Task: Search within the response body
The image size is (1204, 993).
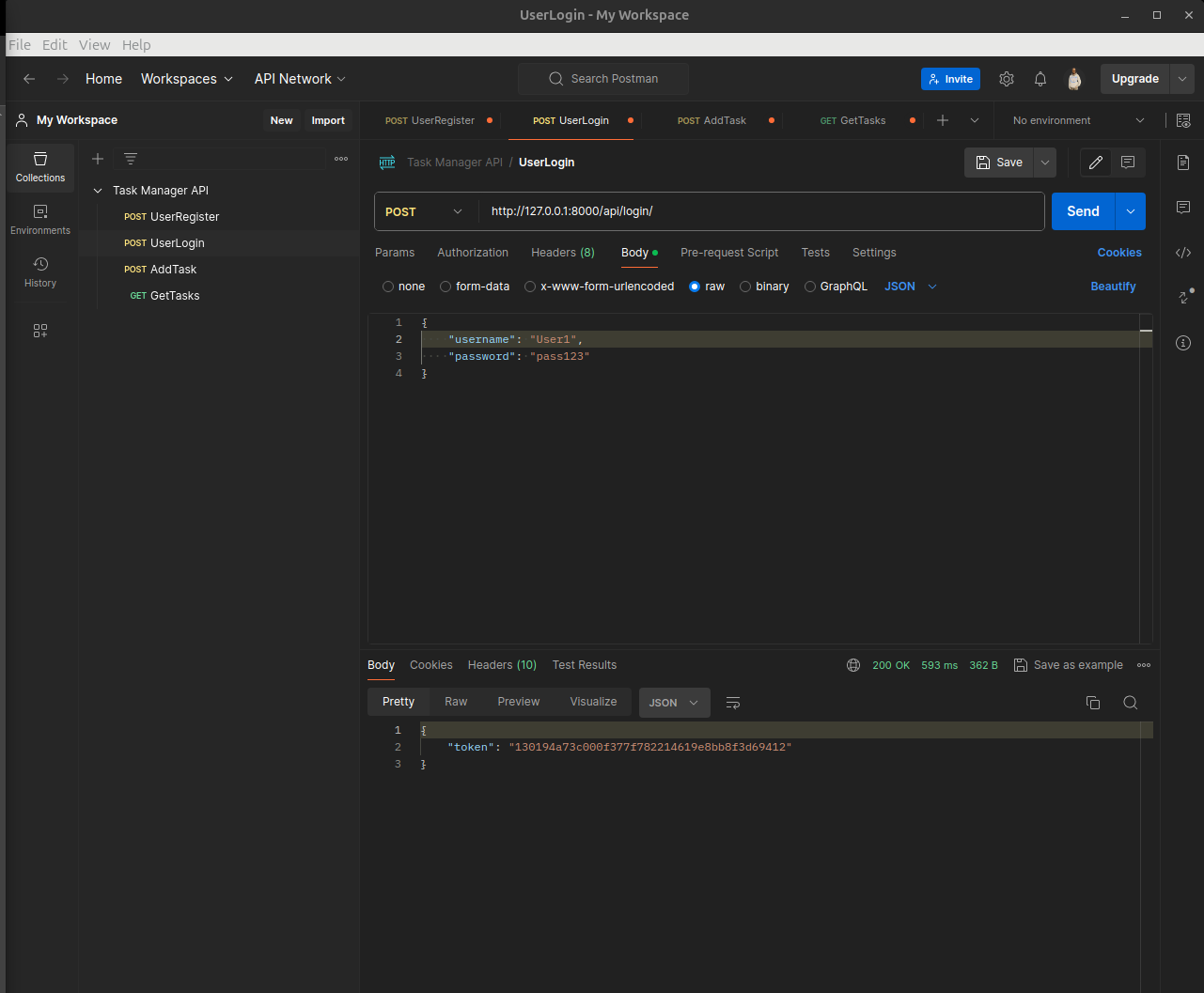Action: pos(1131,703)
